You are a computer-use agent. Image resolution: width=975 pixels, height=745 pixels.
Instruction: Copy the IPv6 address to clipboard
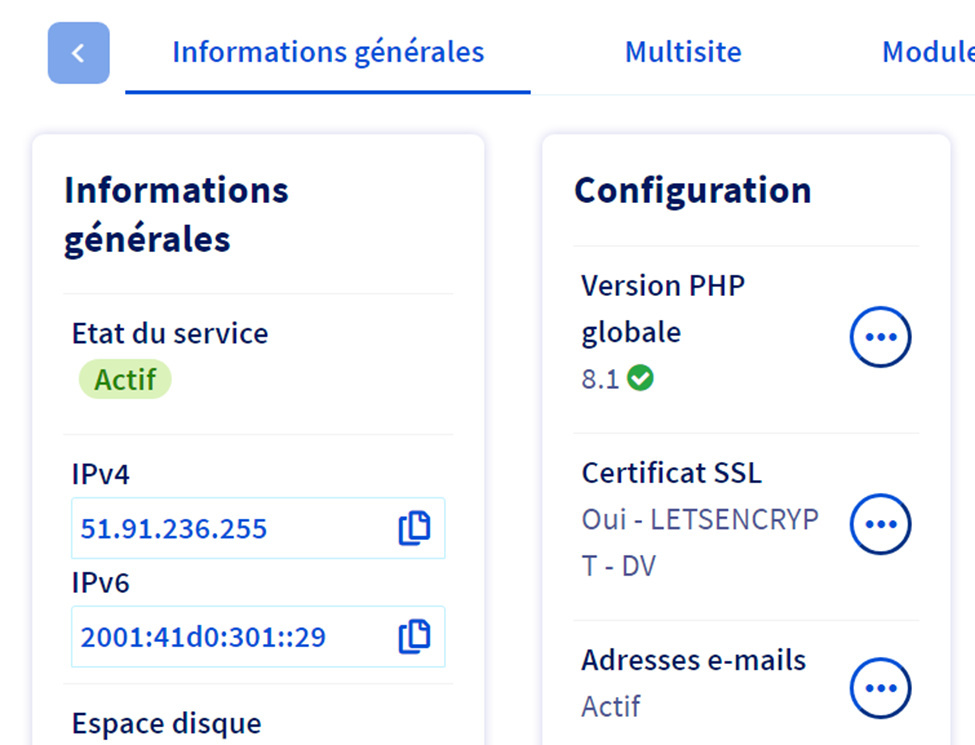coord(414,636)
